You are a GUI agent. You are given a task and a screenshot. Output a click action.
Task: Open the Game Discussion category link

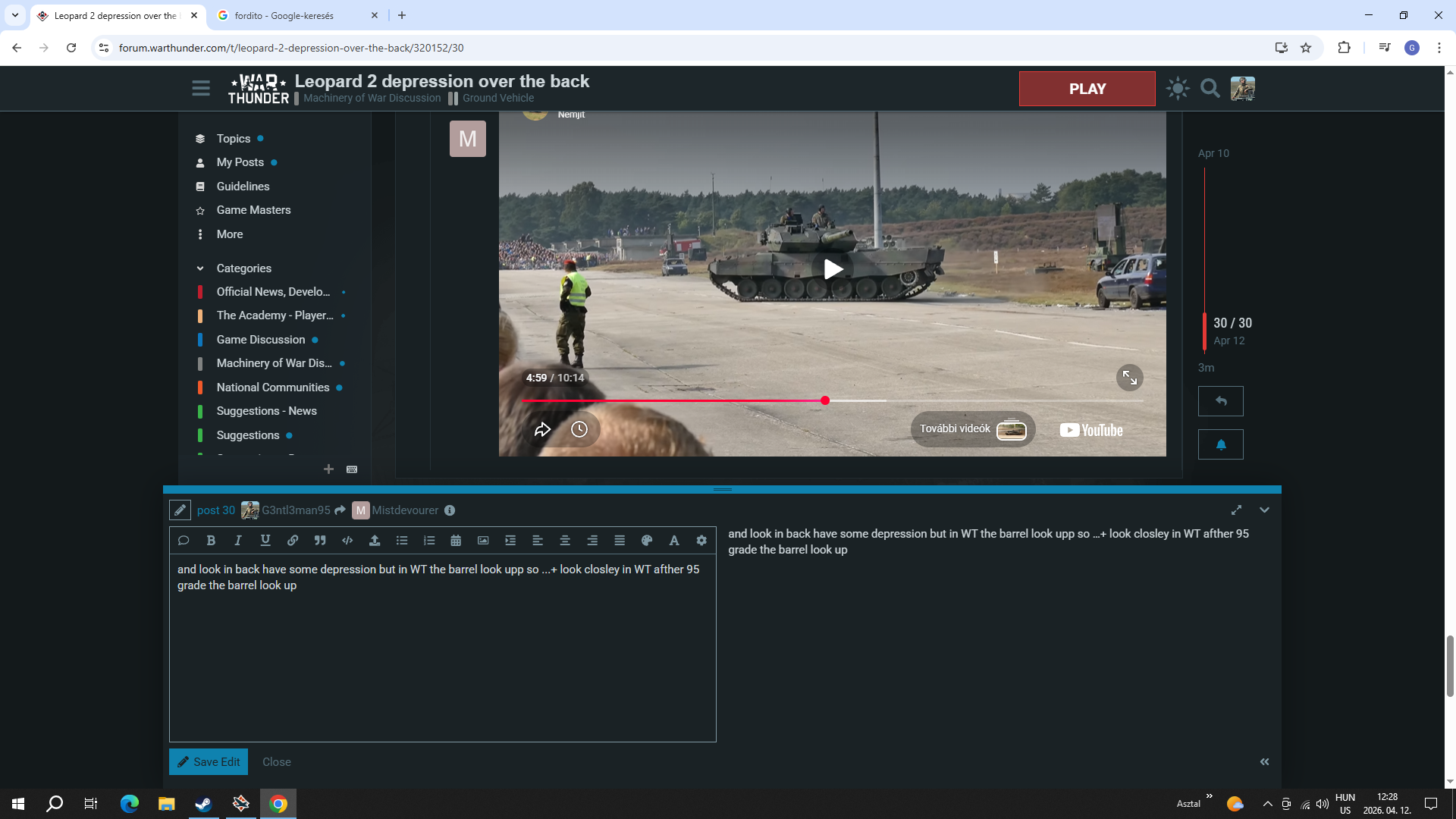261,340
